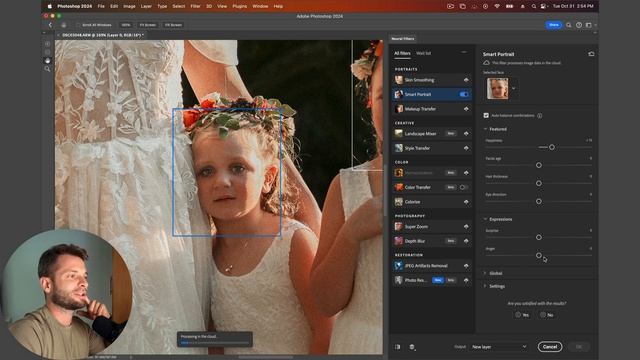Click the Fit Screen button
640x360 pixels.
[x=148, y=25]
